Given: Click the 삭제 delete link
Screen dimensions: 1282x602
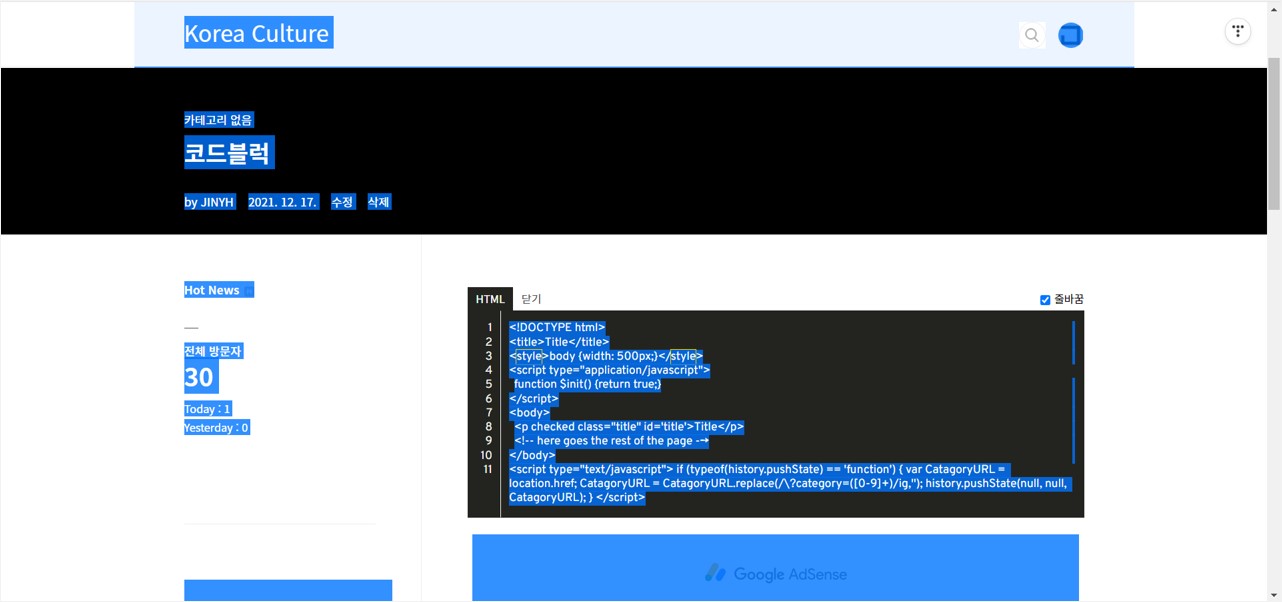Looking at the screenshot, I should [379, 202].
